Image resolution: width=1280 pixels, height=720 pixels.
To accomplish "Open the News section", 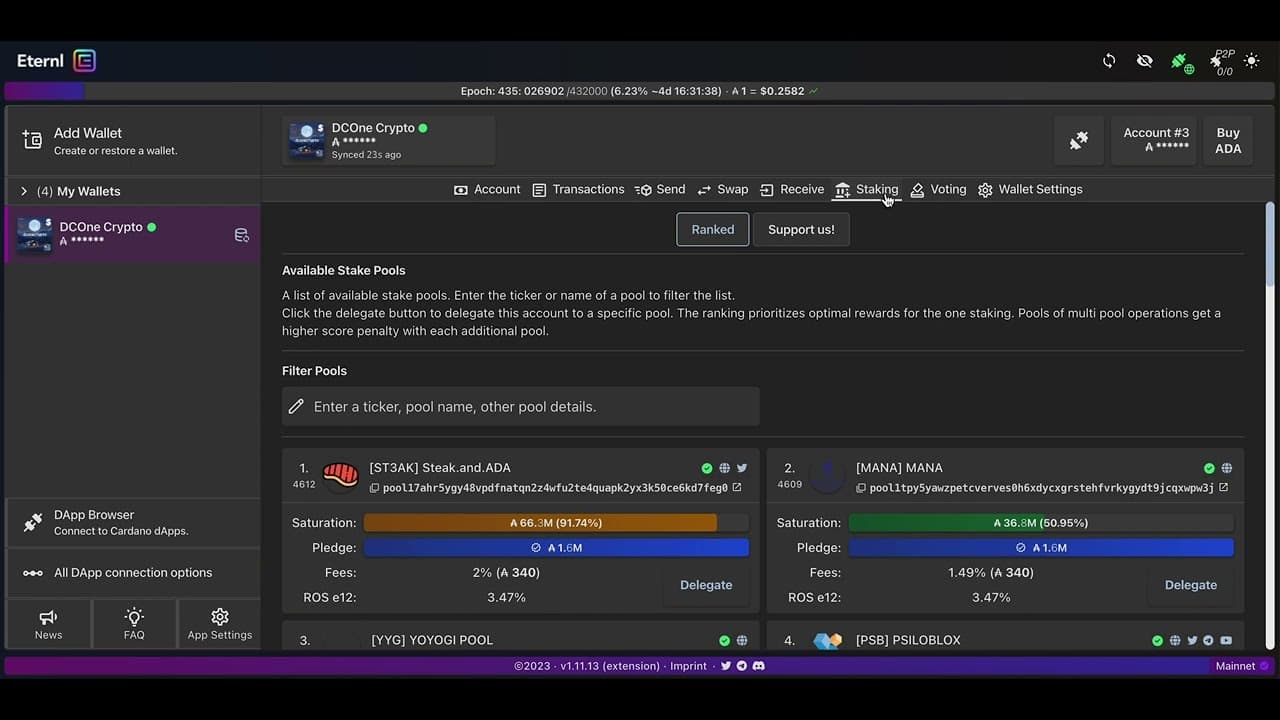I will click(48, 624).
